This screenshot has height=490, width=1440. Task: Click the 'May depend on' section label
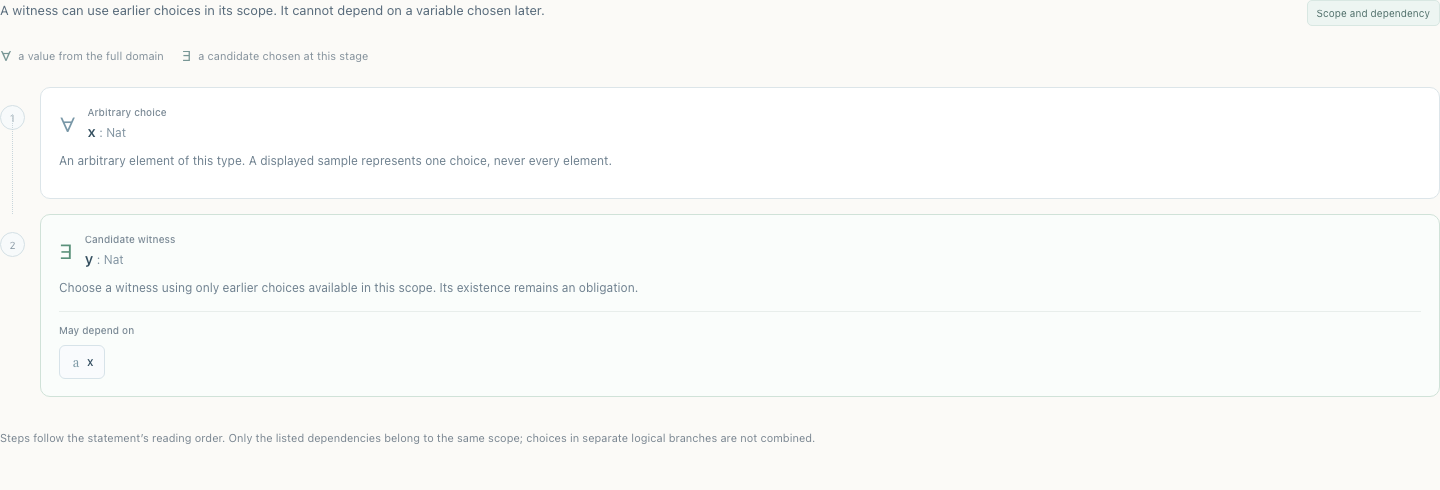click(x=96, y=330)
